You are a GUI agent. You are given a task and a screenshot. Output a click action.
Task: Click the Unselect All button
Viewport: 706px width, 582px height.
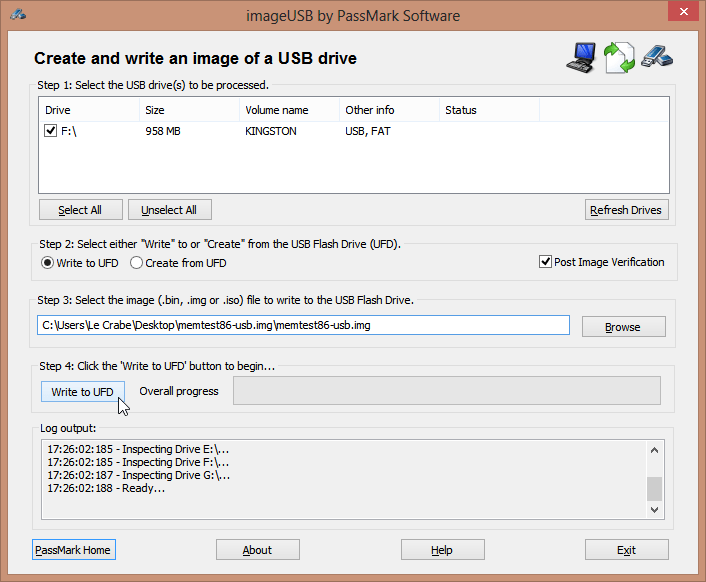(169, 210)
